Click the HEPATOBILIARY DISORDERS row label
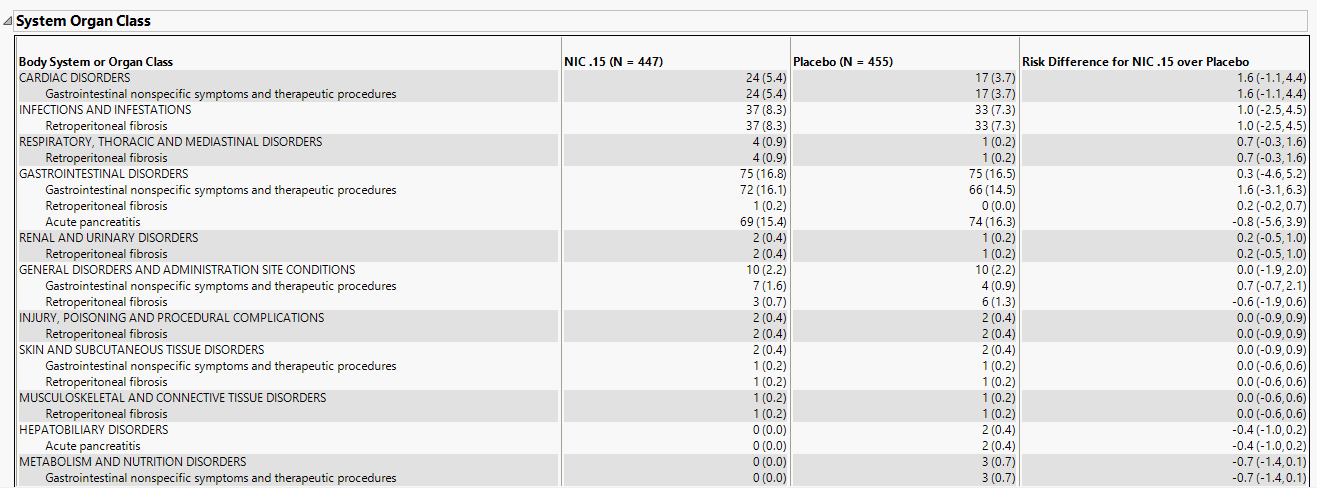 pos(94,430)
